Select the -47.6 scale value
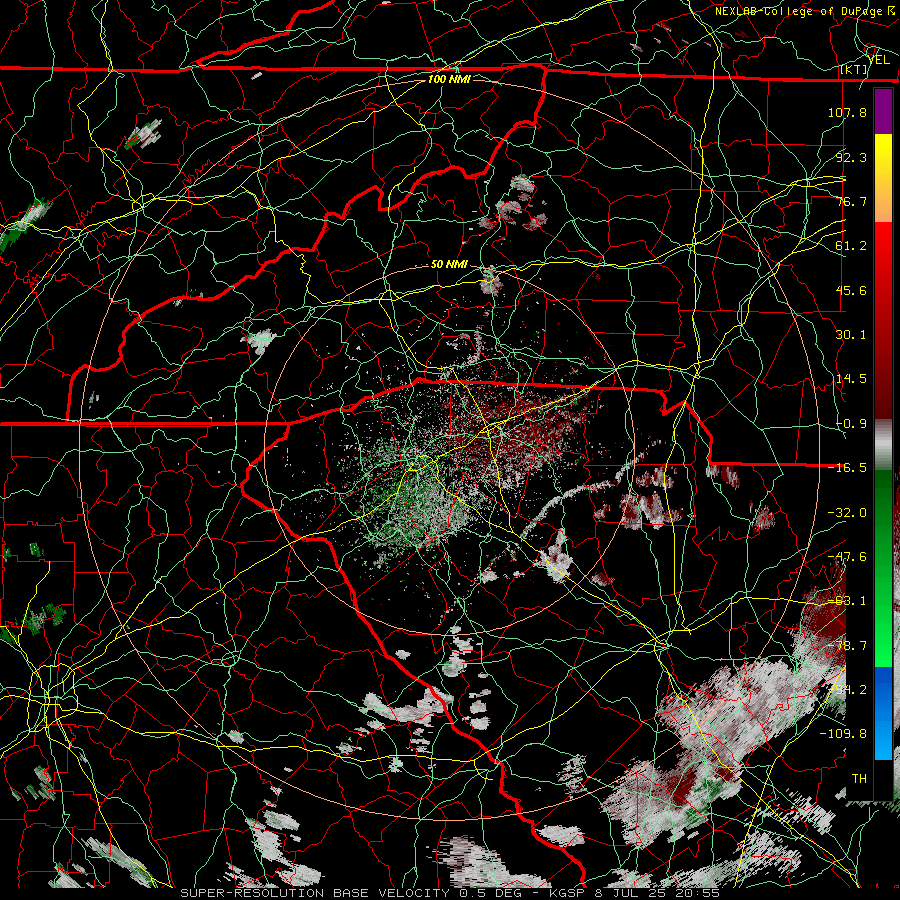Viewport: 900px width, 900px height. click(x=847, y=557)
